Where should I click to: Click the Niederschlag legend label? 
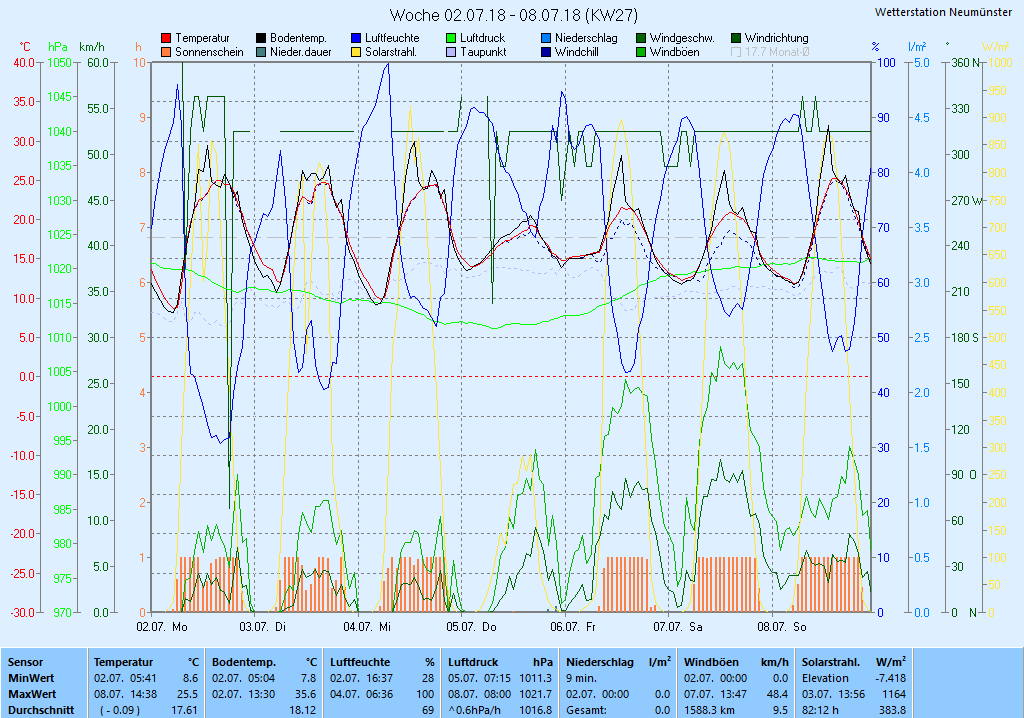pos(586,39)
